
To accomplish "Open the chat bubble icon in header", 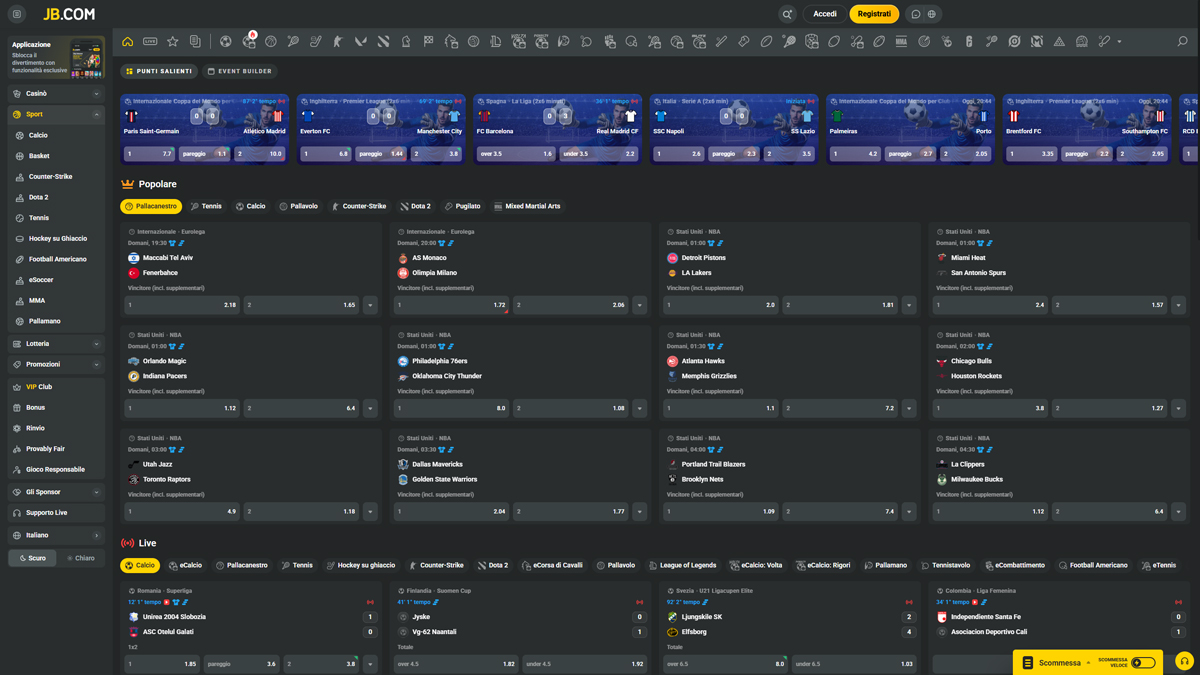I will click(x=915, y=14).
